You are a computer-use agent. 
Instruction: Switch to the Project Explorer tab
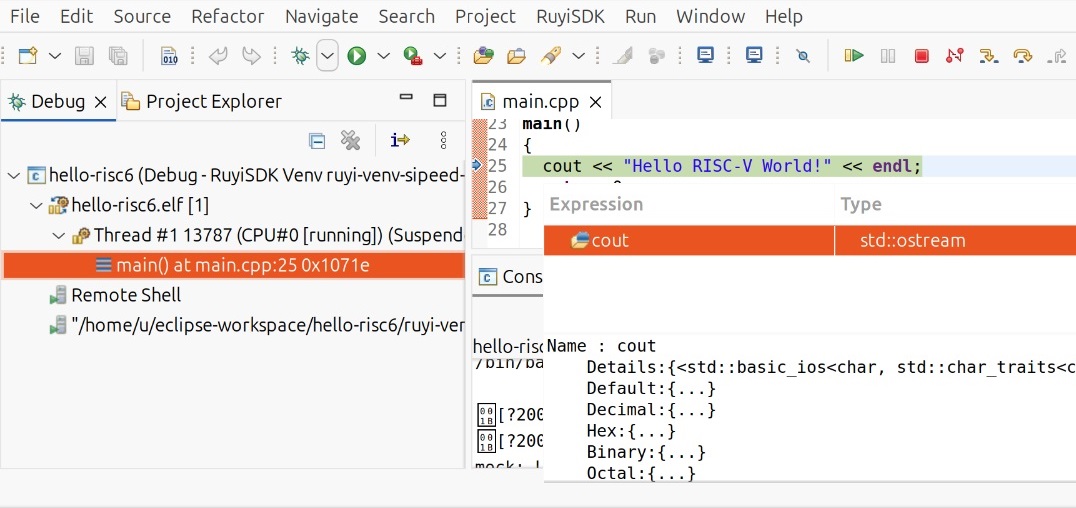[x=202, y=102]
